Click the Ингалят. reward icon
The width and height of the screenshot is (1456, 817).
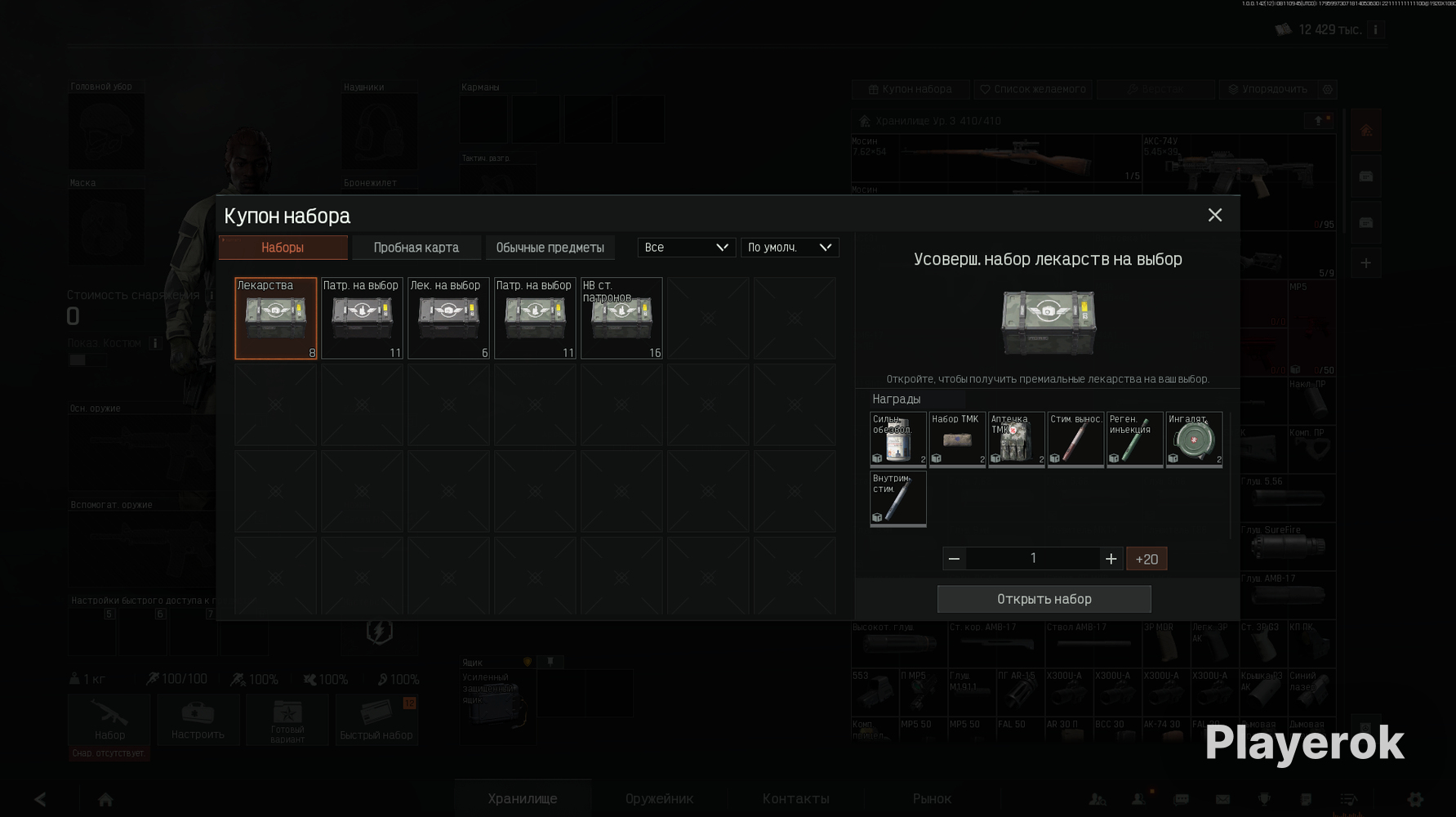pos(1194,440)
